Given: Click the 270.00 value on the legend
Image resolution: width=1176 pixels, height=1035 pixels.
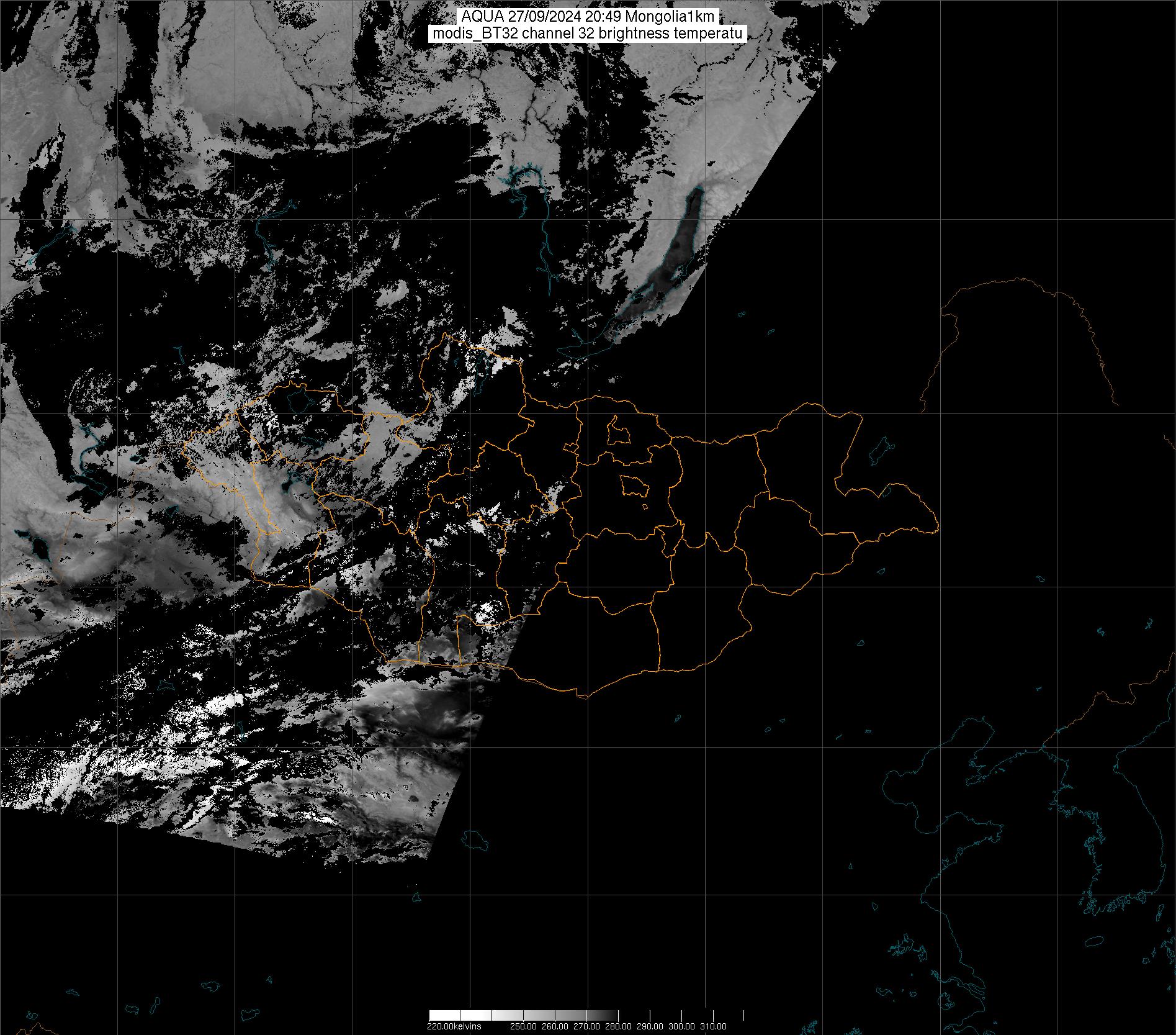Looking at the screenshot, I should (586, 1026).
